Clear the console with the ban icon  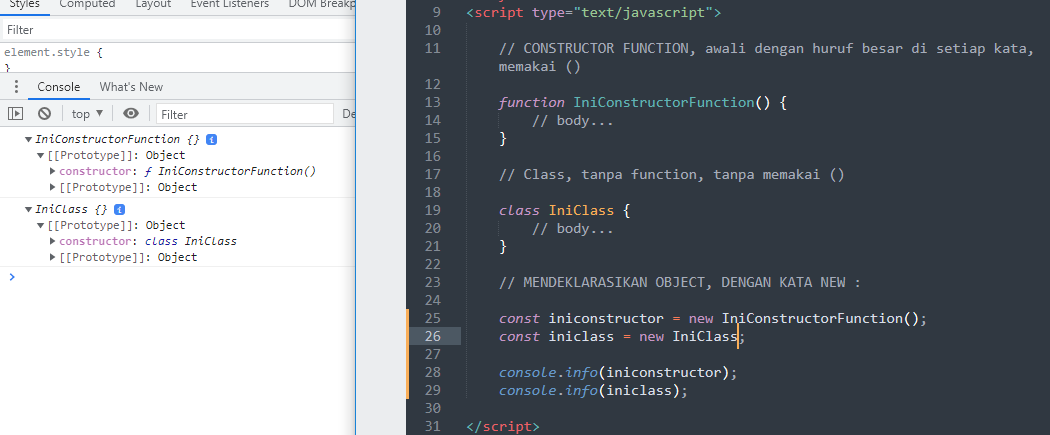(x=44, y=114)
